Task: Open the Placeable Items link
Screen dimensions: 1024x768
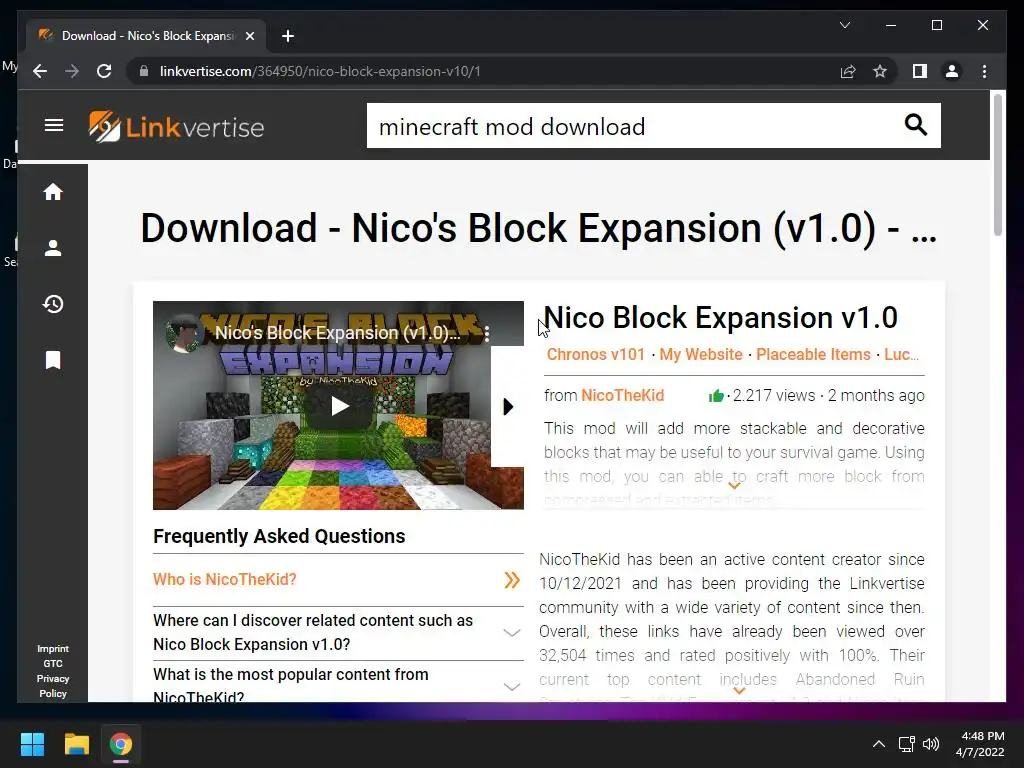Action: 813,355
